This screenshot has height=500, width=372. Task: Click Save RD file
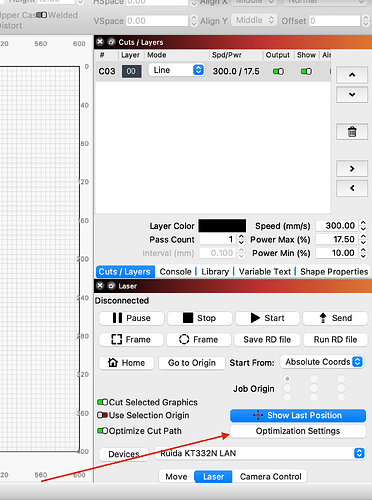click(x=267, y=339)
